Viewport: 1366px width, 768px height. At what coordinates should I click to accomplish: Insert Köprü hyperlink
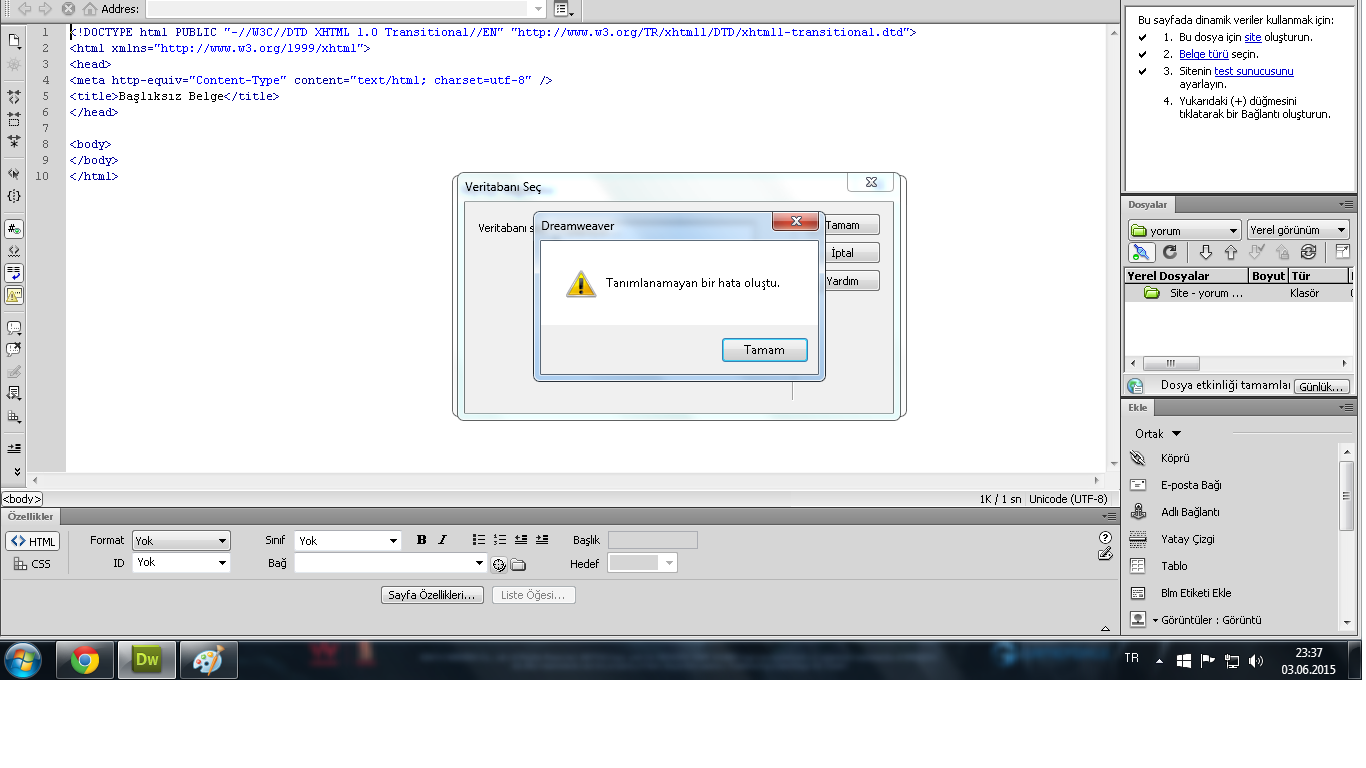(x=1174, y=458)
